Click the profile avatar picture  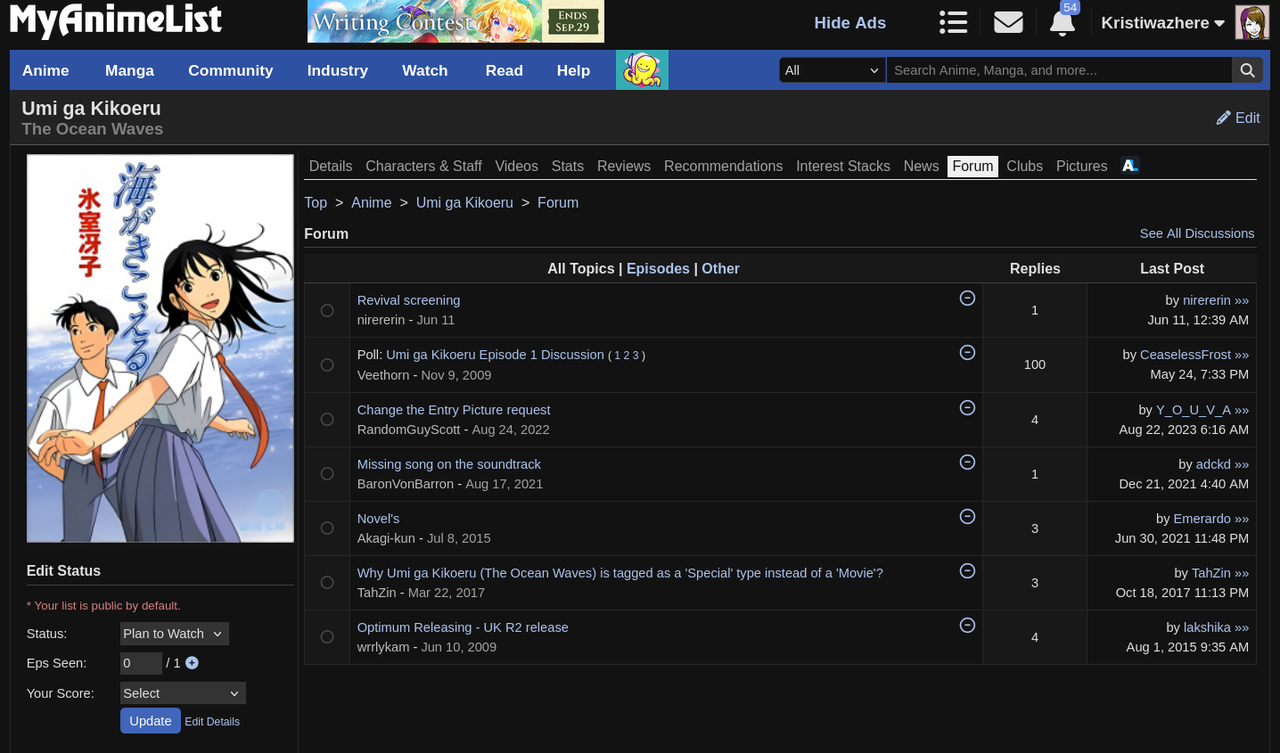click(1252, 22)
